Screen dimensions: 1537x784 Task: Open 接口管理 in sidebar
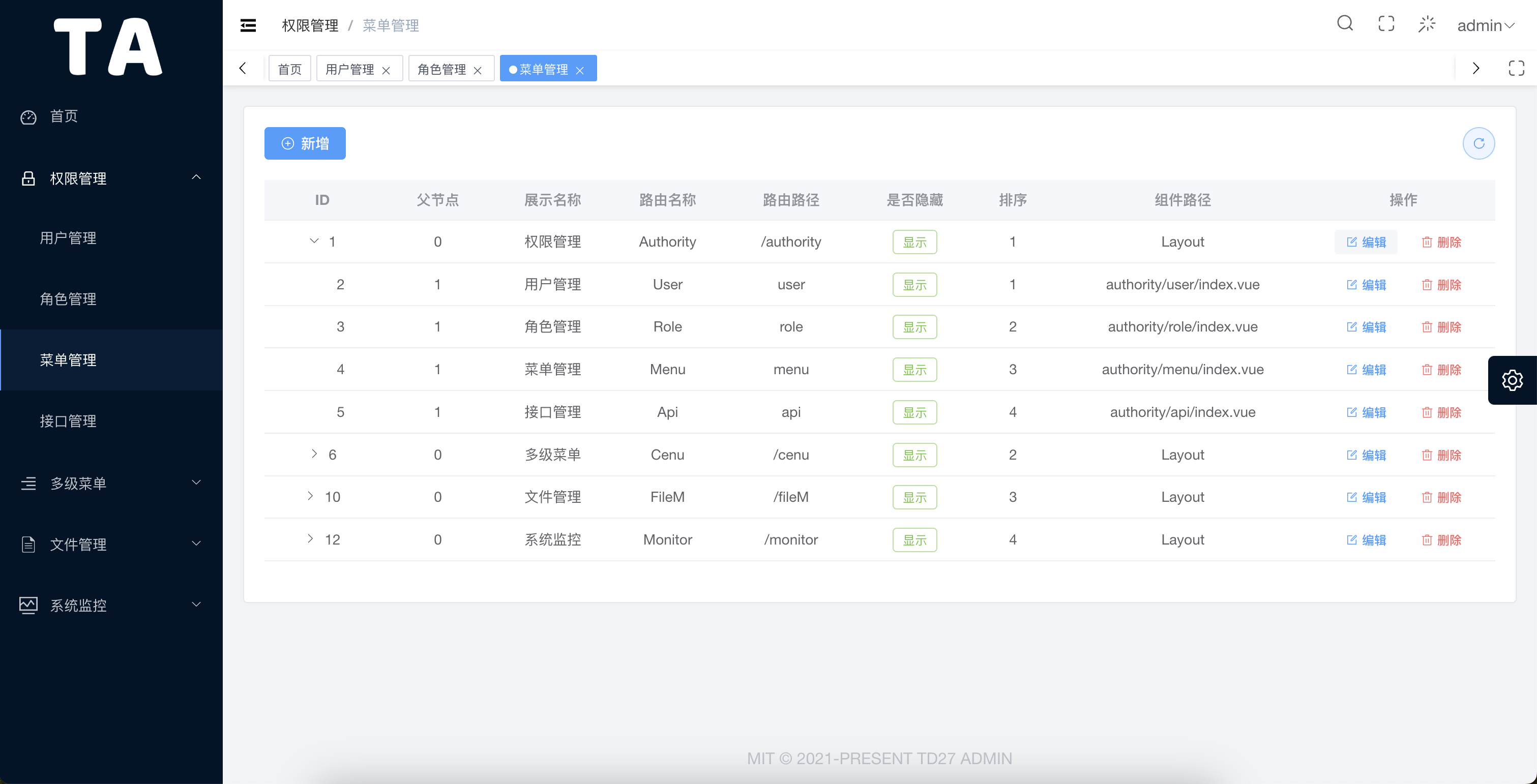pyautogui.click(x=68, y=421)
